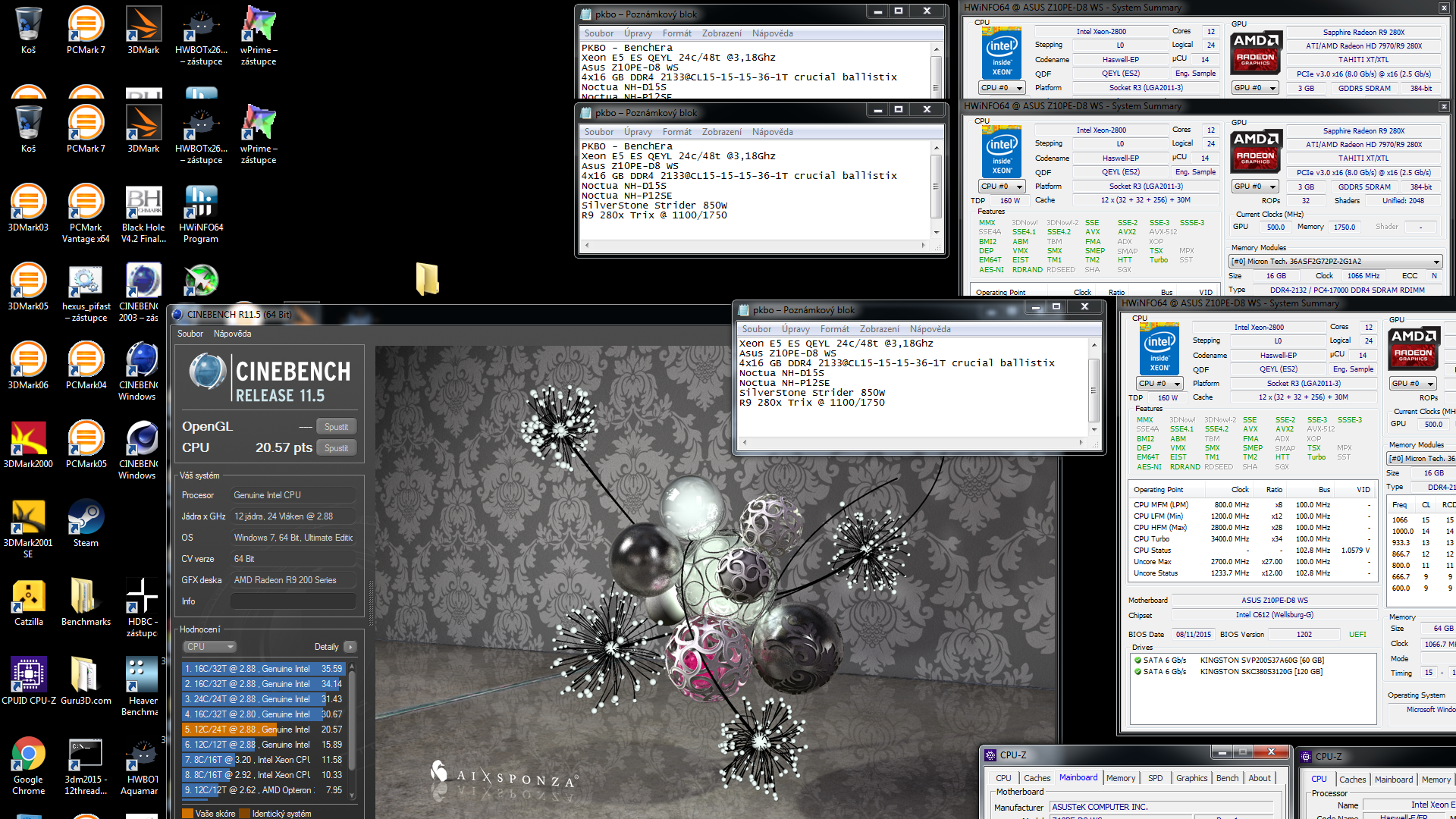Switch to the SPD tab in CPU-Z
1456x819 pixels.
1155,778
